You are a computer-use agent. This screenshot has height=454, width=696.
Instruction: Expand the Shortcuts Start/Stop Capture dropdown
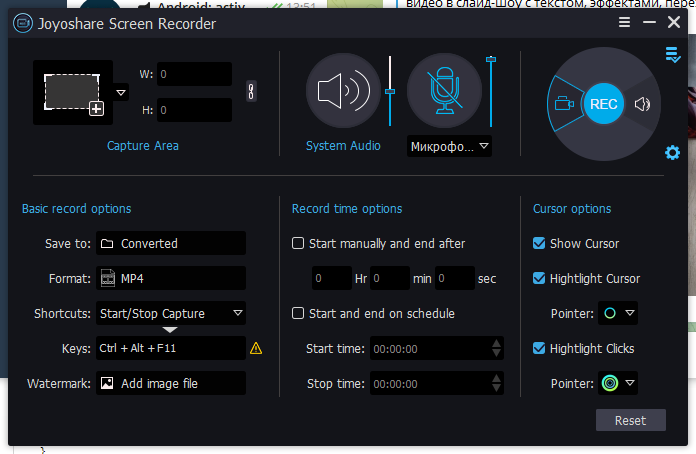171,313
